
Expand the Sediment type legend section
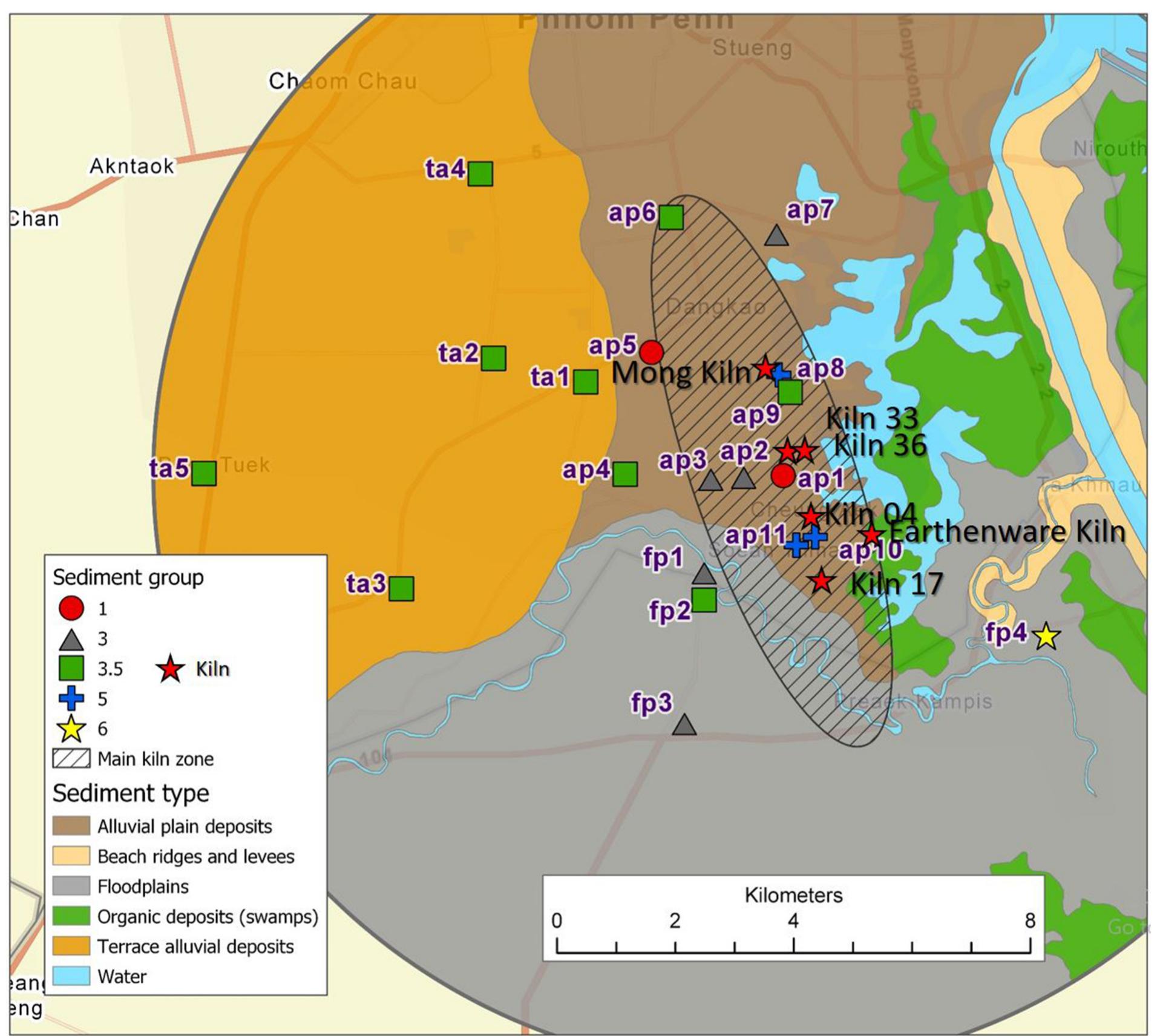tap(131, 795)
